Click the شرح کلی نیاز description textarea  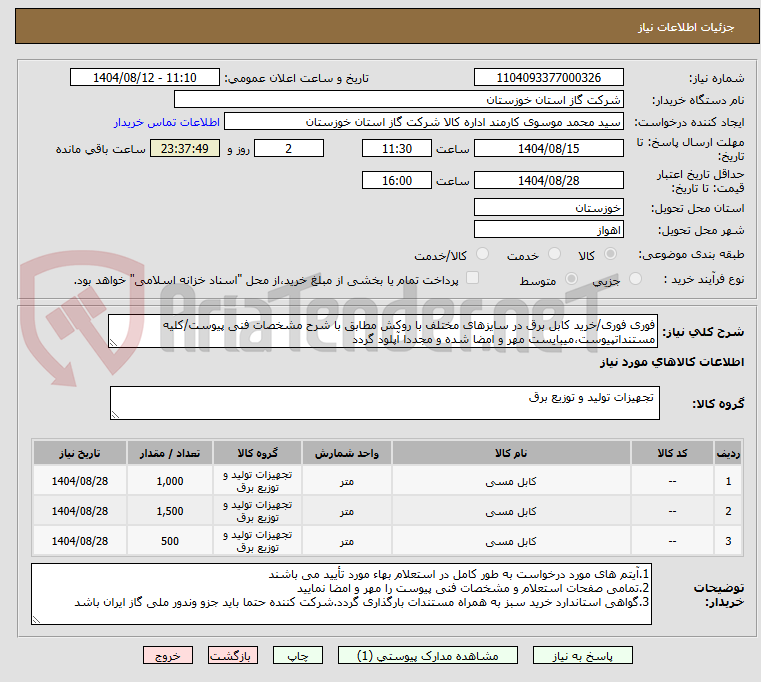[383, 331]
